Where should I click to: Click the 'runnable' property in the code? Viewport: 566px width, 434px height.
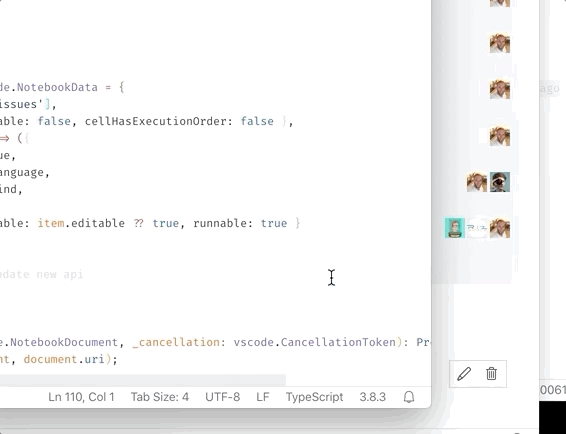pos(220,223)
